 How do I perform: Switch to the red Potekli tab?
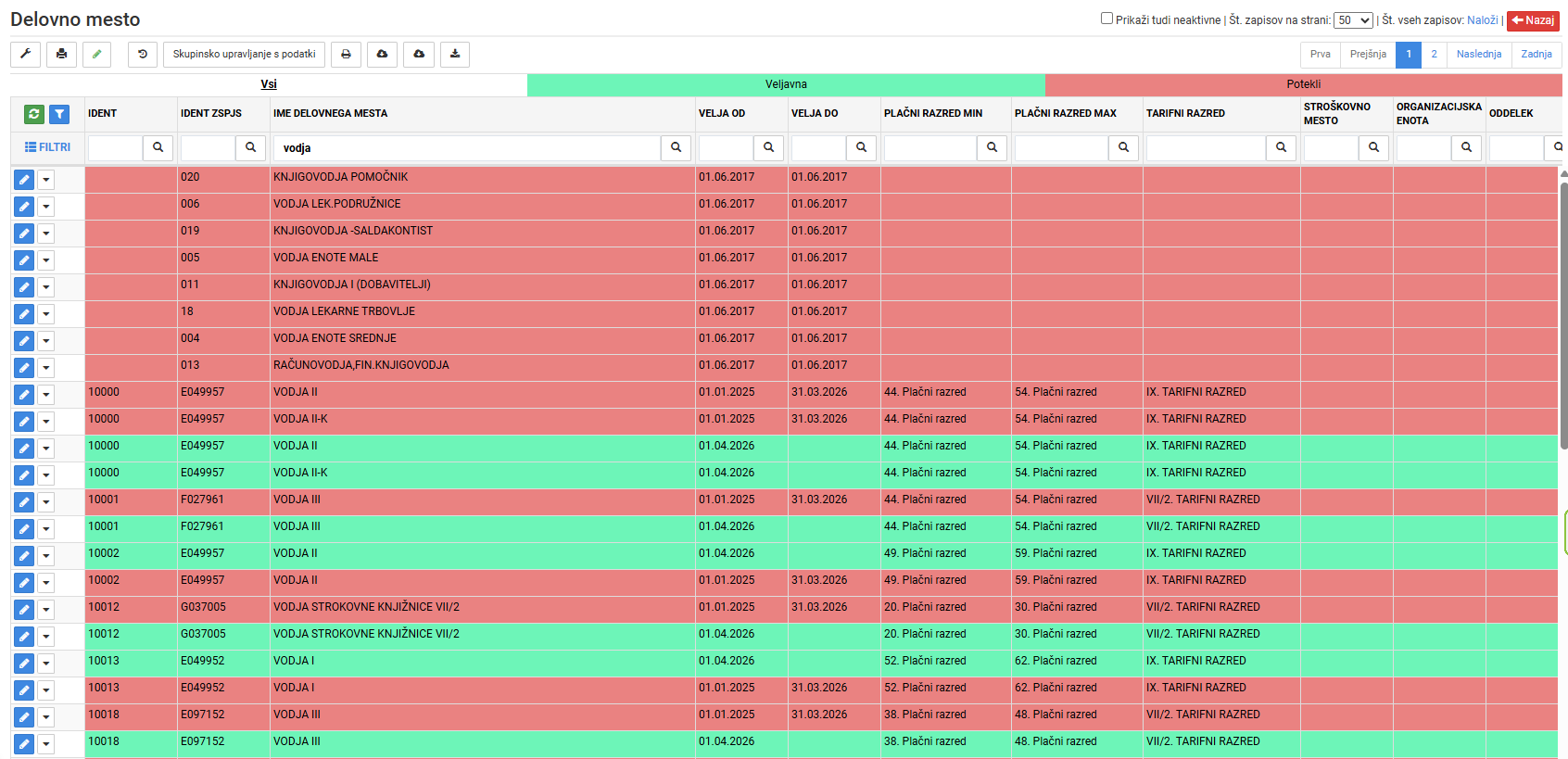click(1304, 84)
